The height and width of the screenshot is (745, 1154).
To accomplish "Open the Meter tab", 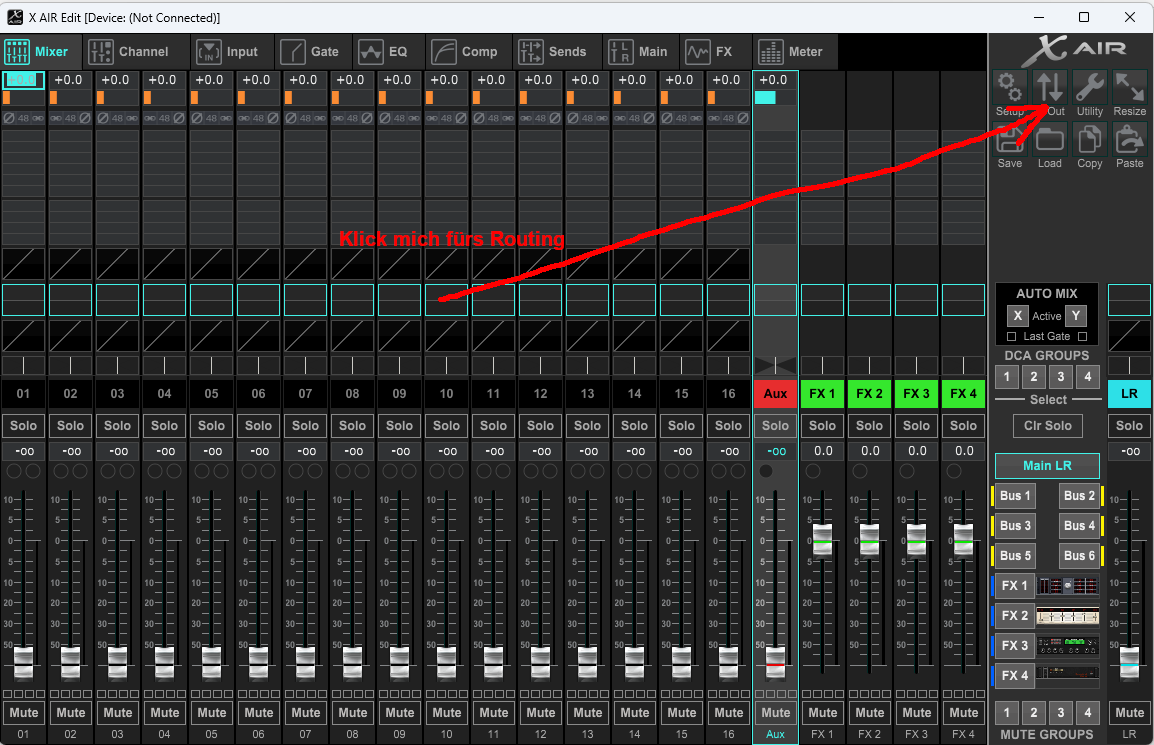I will point(791,52).
